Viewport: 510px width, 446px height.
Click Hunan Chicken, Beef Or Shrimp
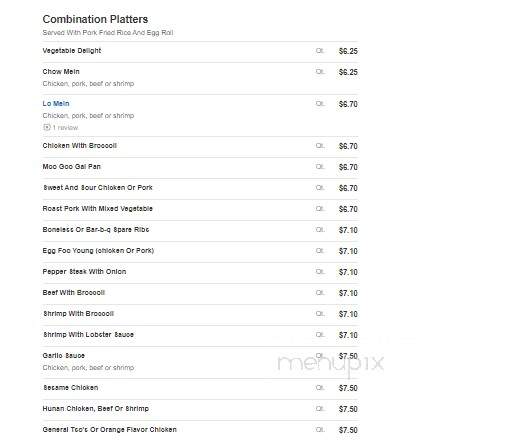point(95,409)
